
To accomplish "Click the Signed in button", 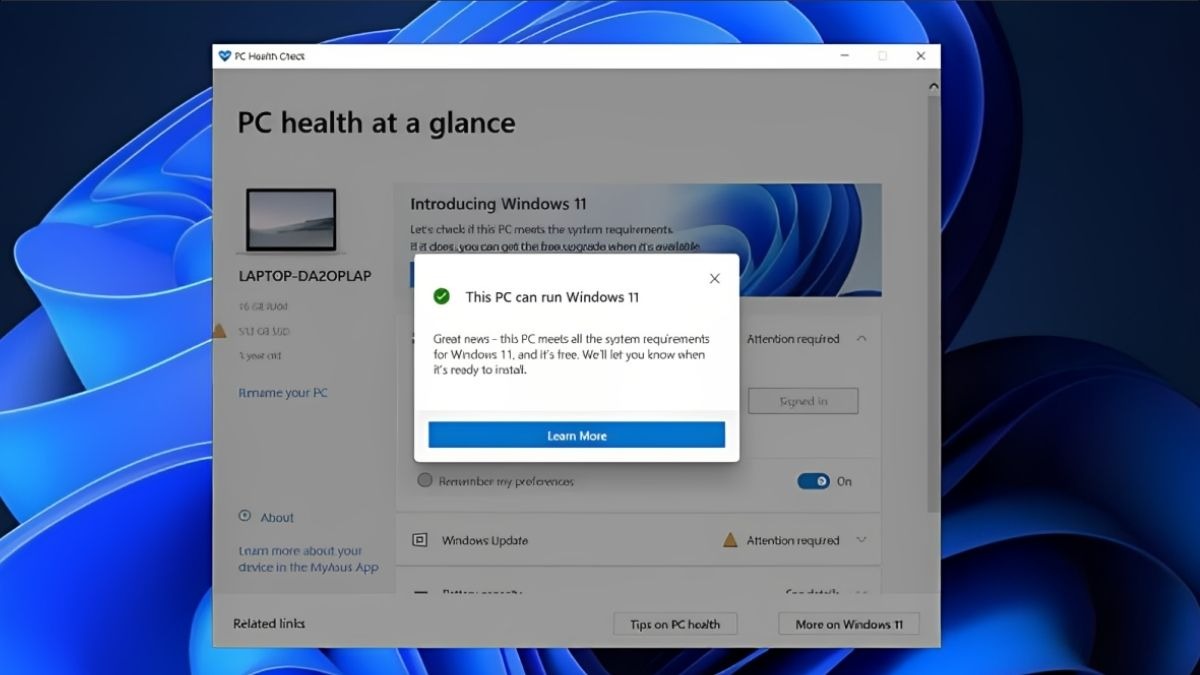I will [803, 401].
